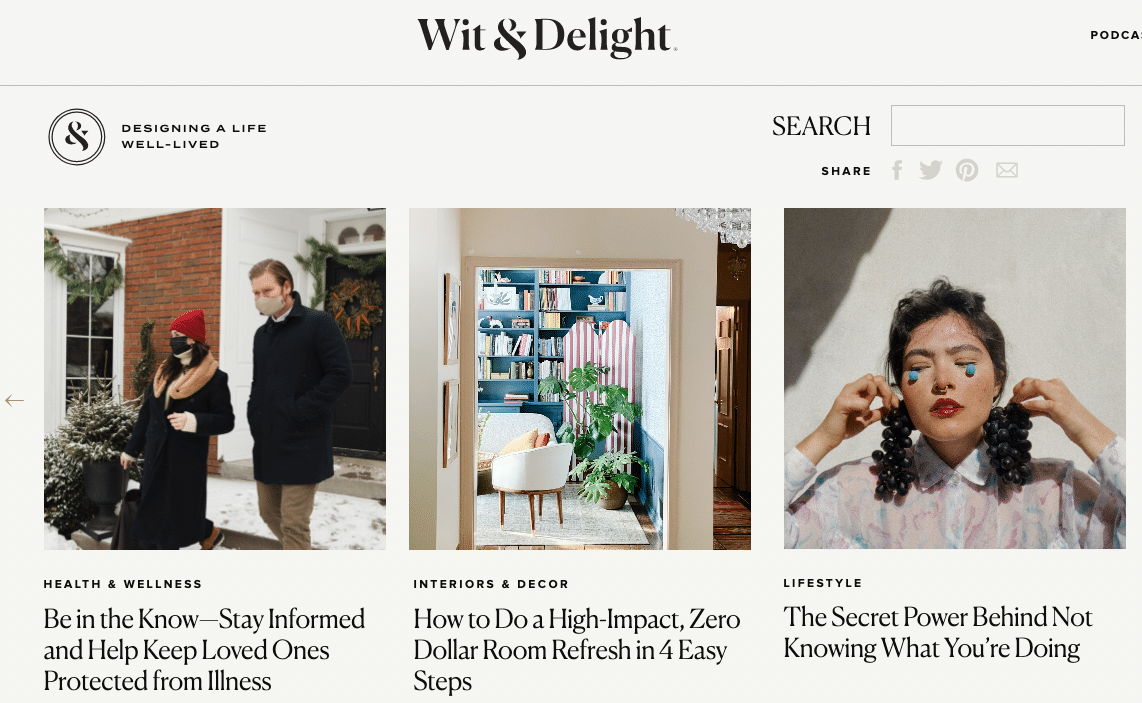Click into the Search input field
This screenshot has width=1142, height=703.
1007,125
